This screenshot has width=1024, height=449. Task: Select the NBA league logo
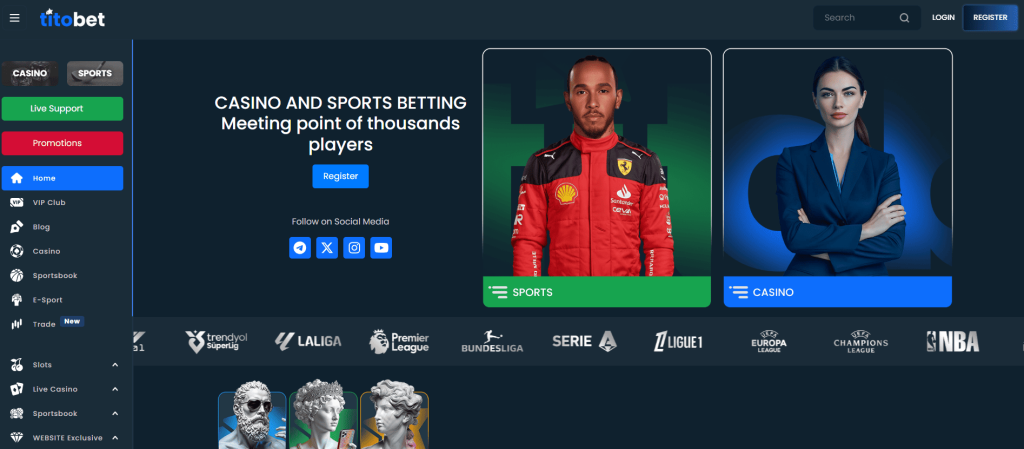[953, 341]
